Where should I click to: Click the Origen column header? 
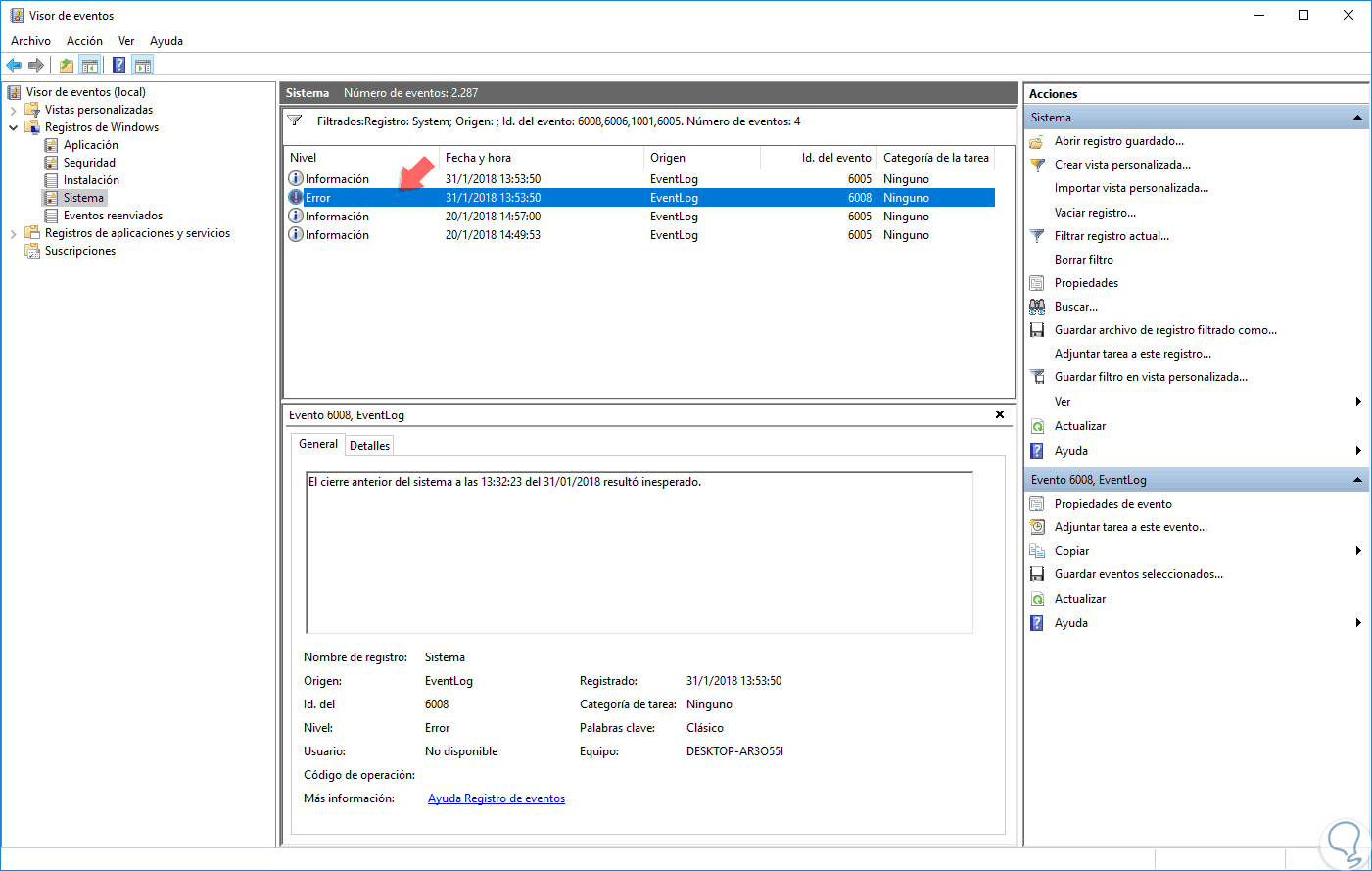tap(702, 158)
